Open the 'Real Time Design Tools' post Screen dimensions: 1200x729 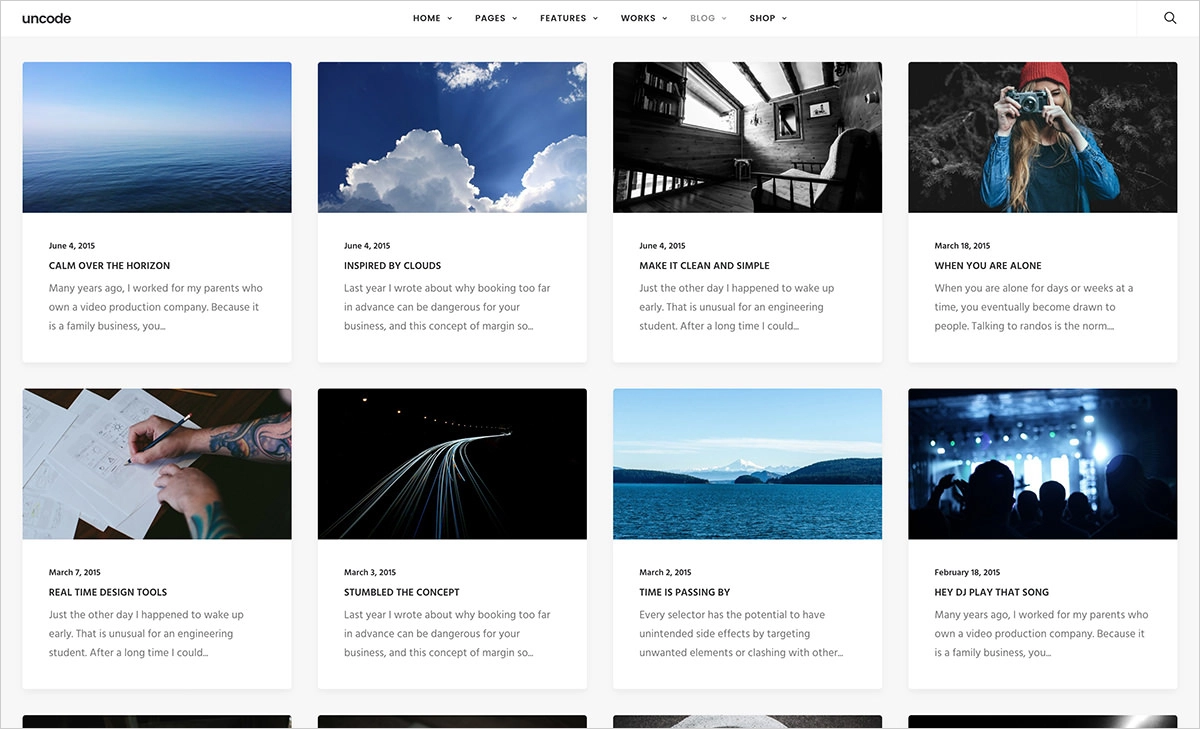(x=108, y=592)
